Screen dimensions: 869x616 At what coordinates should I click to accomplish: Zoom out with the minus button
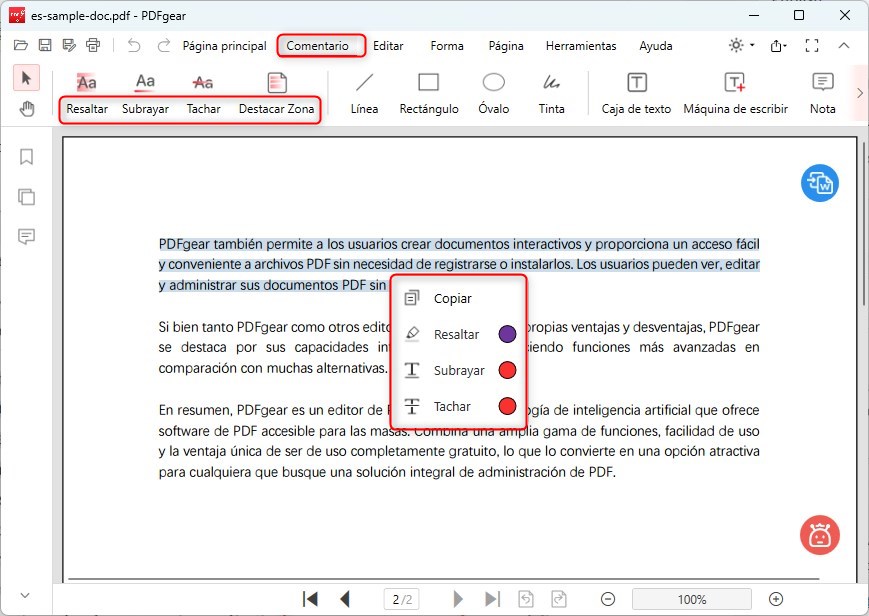pyautogui.click(x=607, y=599)
